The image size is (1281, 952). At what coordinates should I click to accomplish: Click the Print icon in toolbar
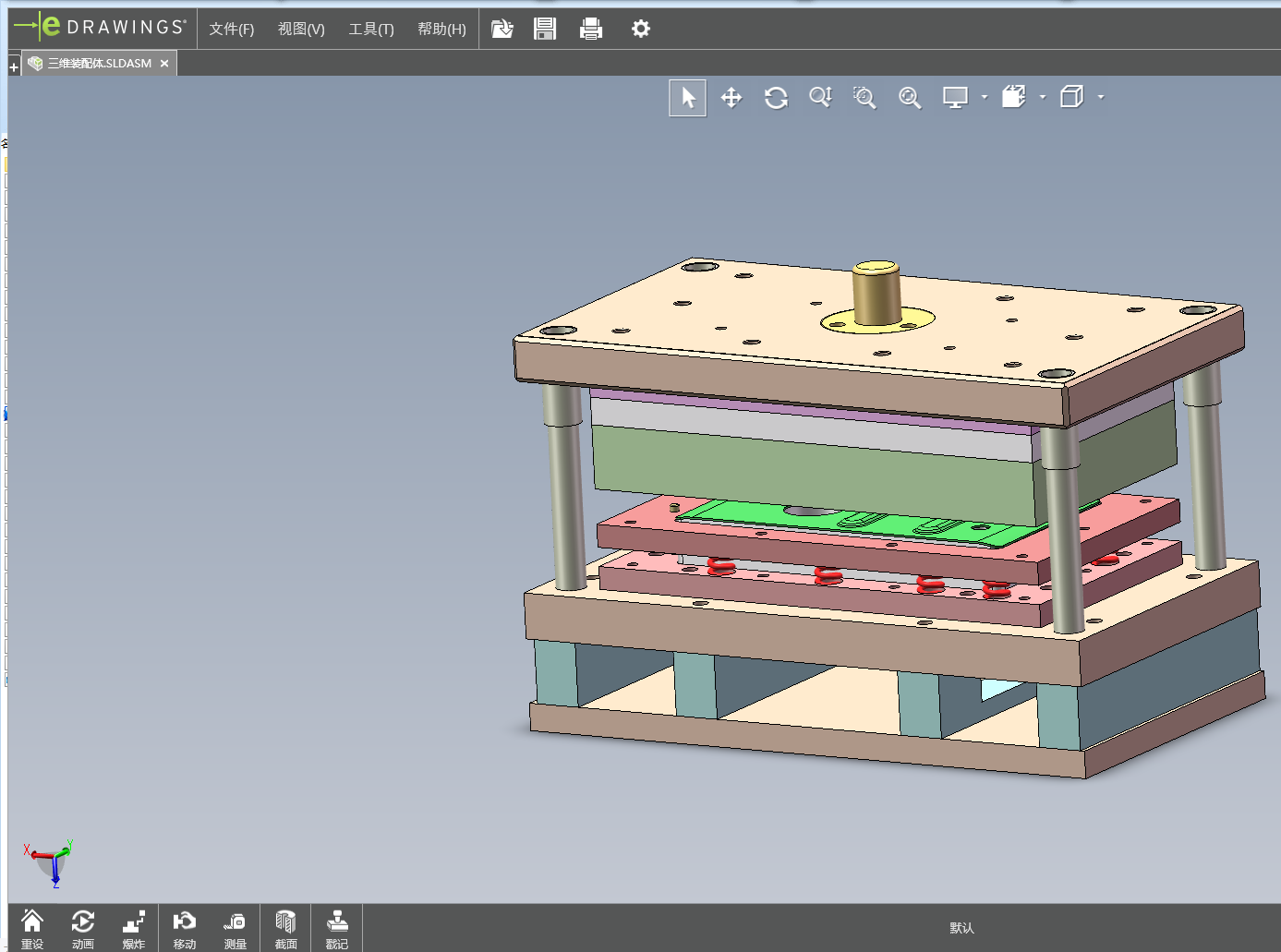[x=591, y=29]
